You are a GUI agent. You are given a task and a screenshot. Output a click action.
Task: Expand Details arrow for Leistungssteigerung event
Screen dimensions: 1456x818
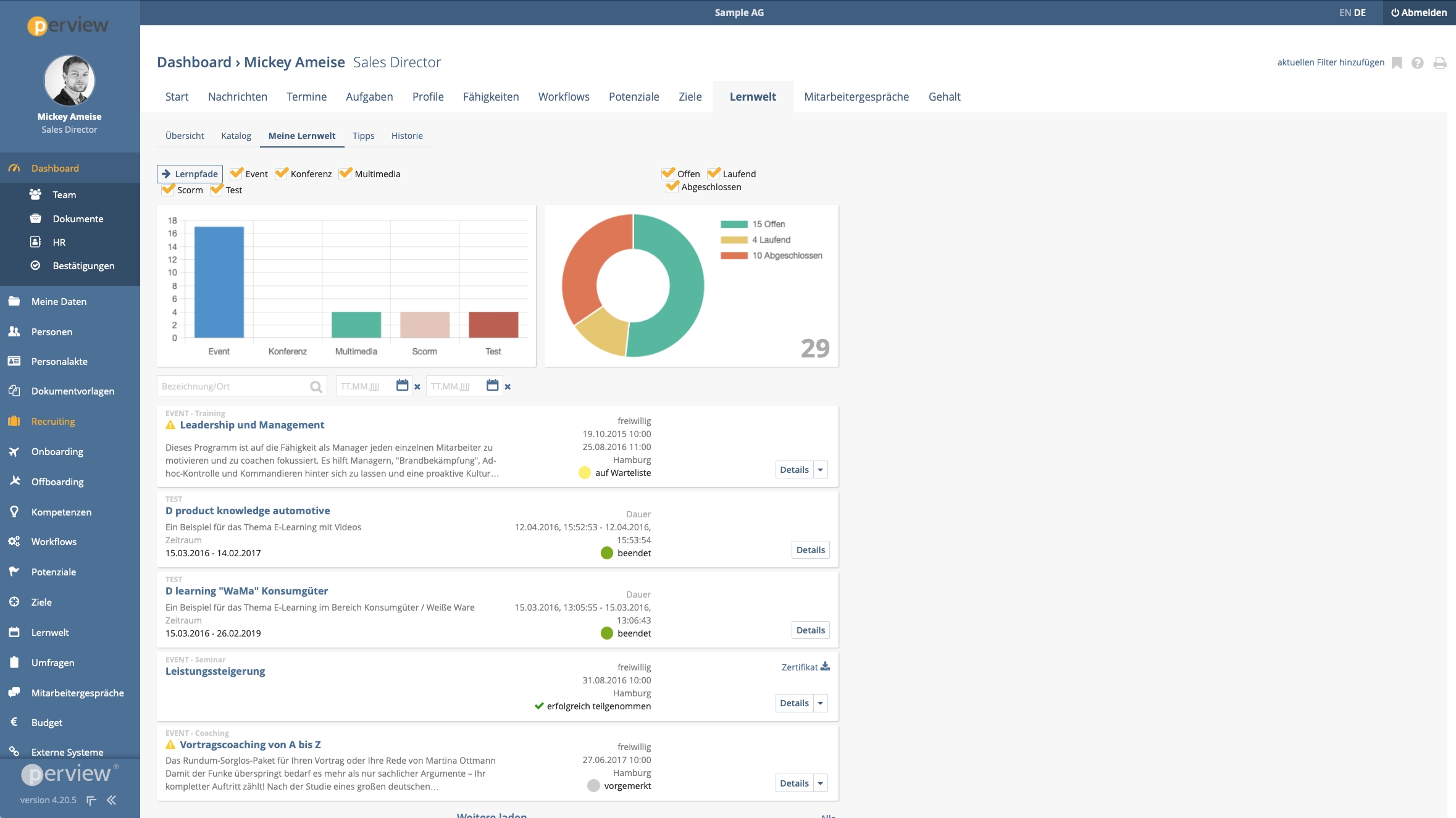click(x=821, y=703)
